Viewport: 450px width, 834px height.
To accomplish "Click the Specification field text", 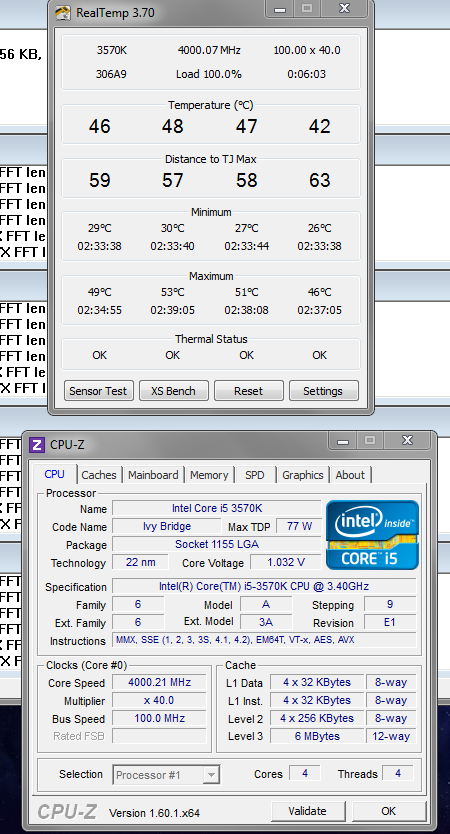I will point(264,586).
